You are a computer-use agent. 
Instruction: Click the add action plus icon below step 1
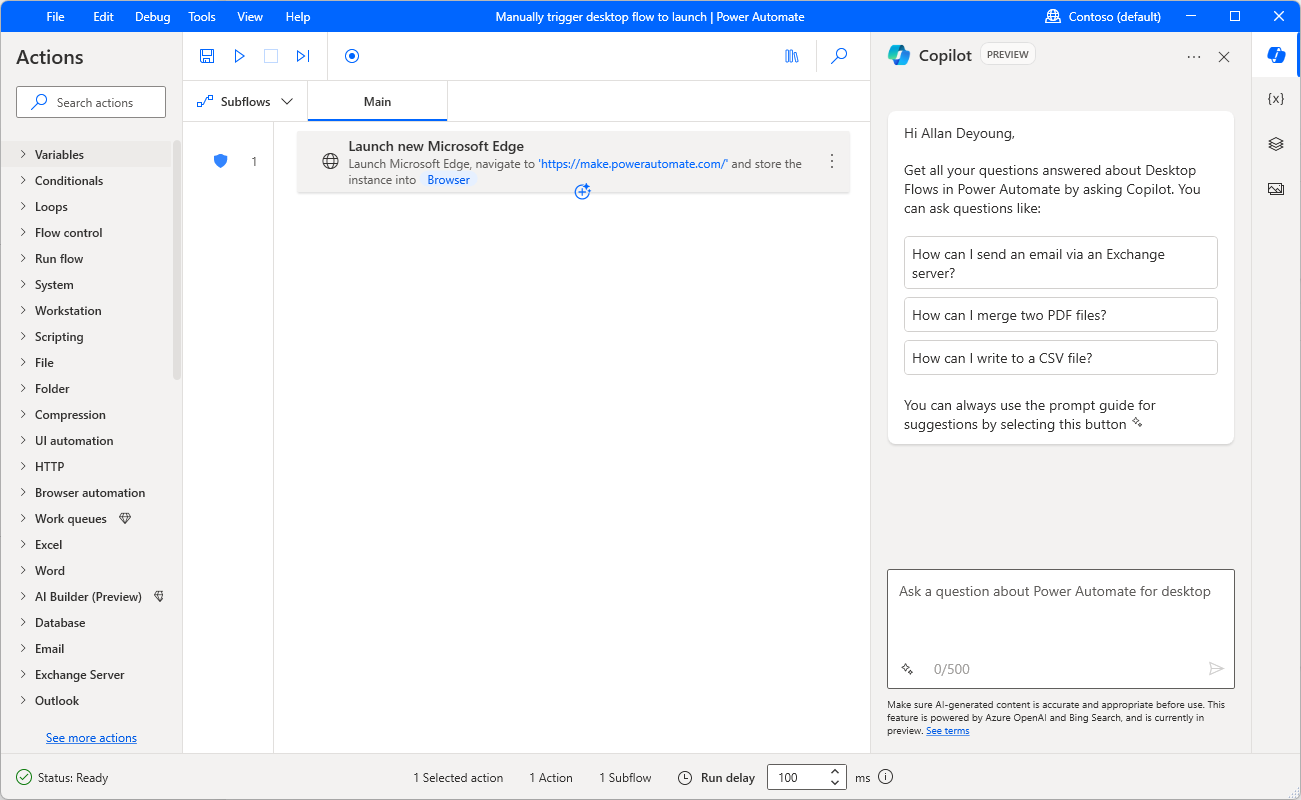[x=583, y=192]
